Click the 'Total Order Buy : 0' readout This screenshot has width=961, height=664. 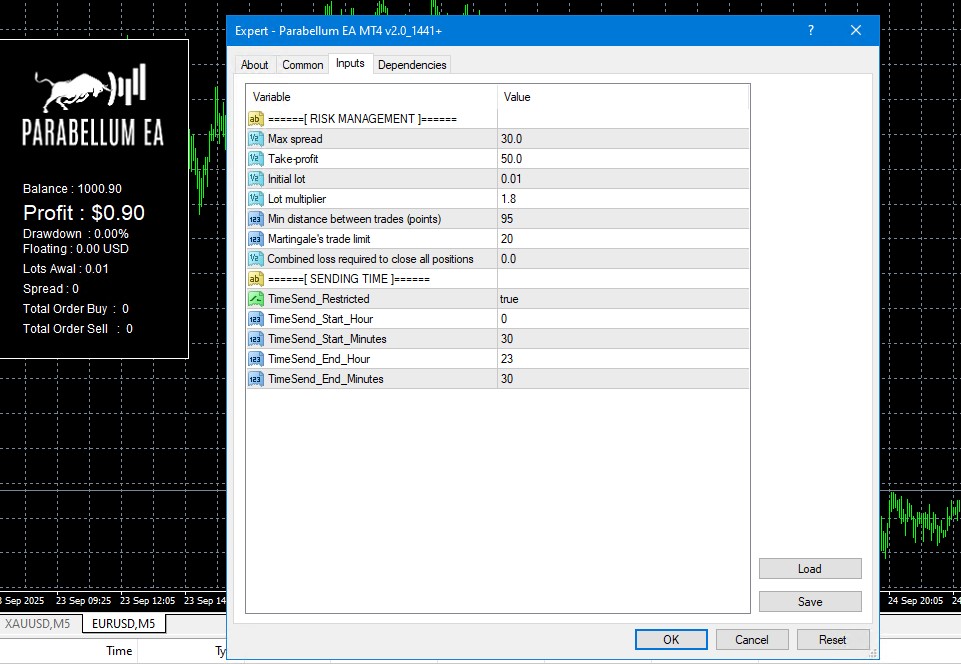point(76,309)
